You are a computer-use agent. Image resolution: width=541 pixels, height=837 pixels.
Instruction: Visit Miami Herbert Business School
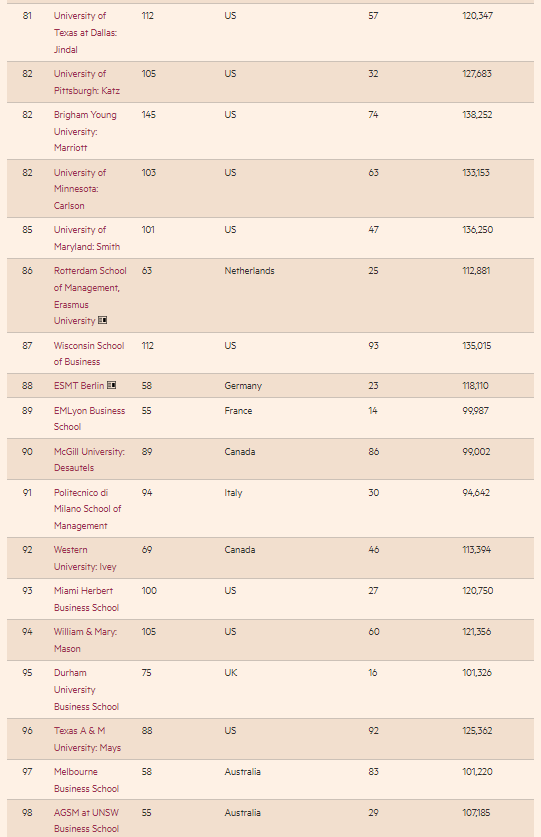(x=86, y=599)
